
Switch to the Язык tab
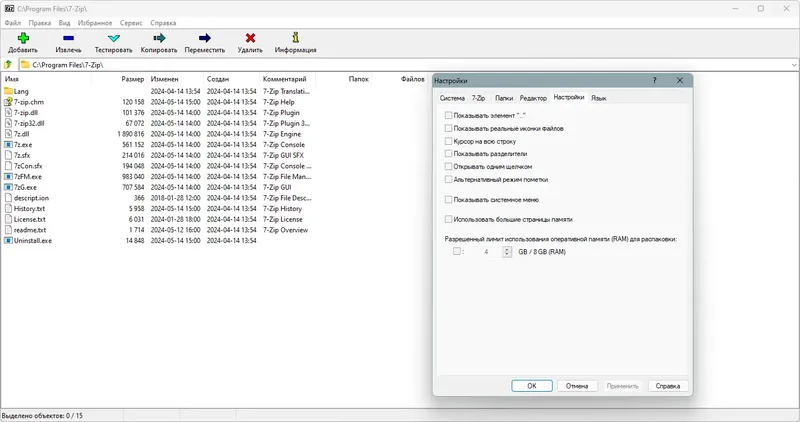click(598, 98)
